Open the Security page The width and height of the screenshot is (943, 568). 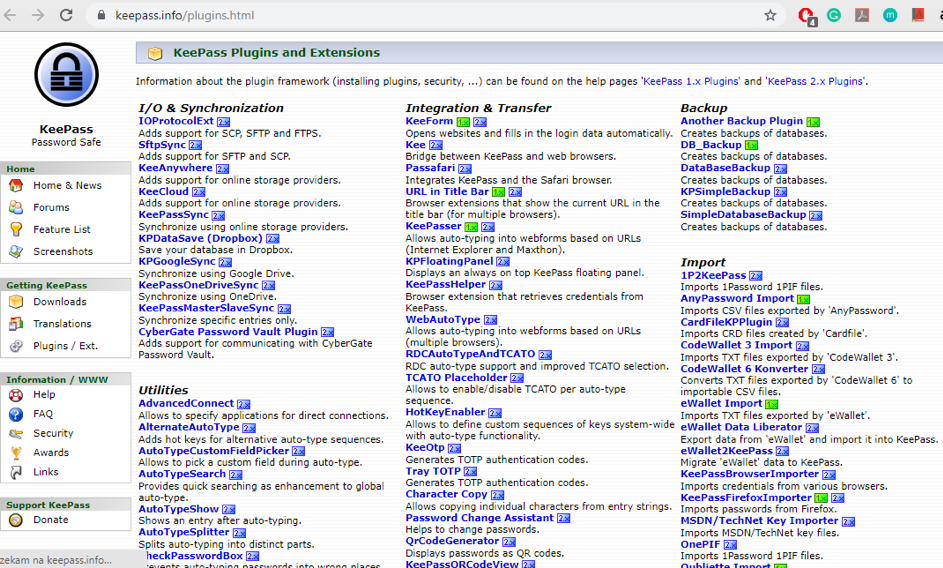pos(53,433)
